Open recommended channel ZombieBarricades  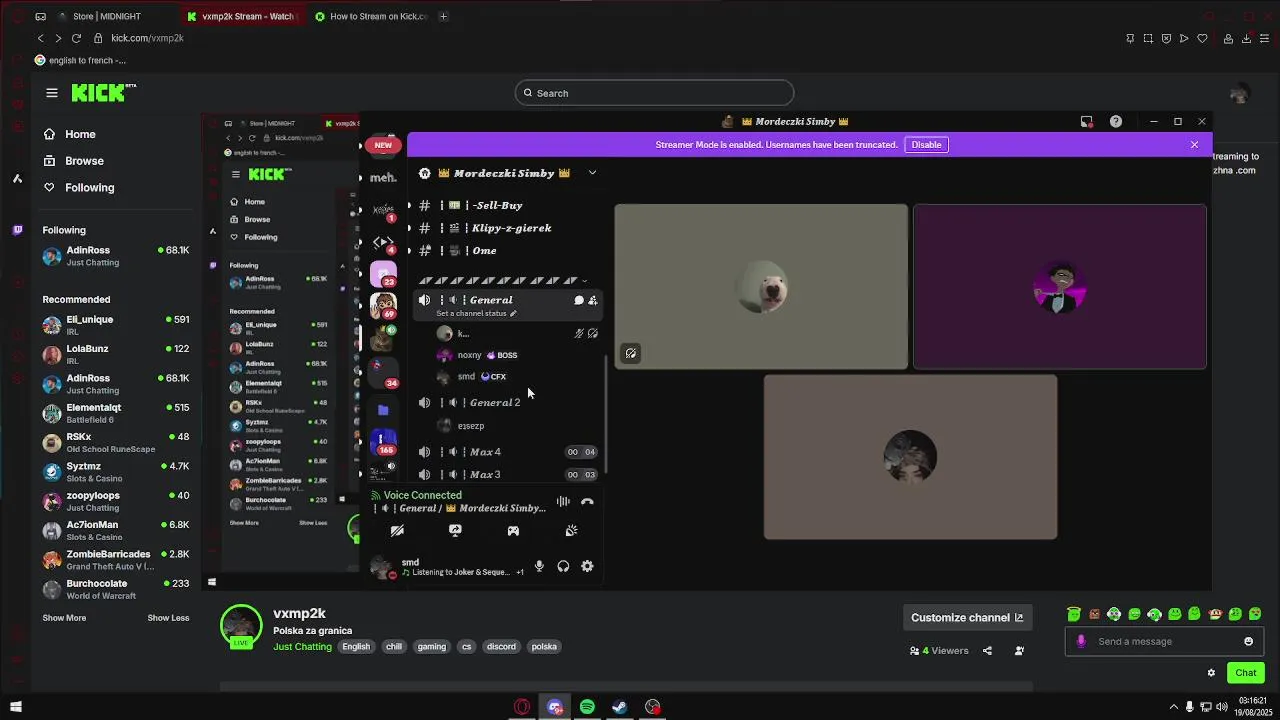[x=115, y=559]
